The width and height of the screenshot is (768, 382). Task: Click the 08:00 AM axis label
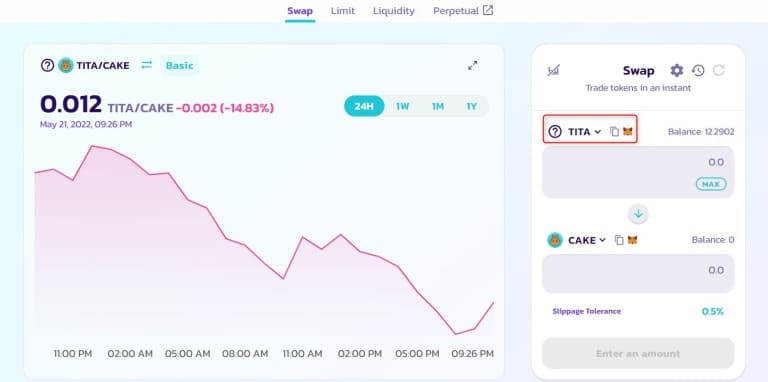(x=245, y=354)
